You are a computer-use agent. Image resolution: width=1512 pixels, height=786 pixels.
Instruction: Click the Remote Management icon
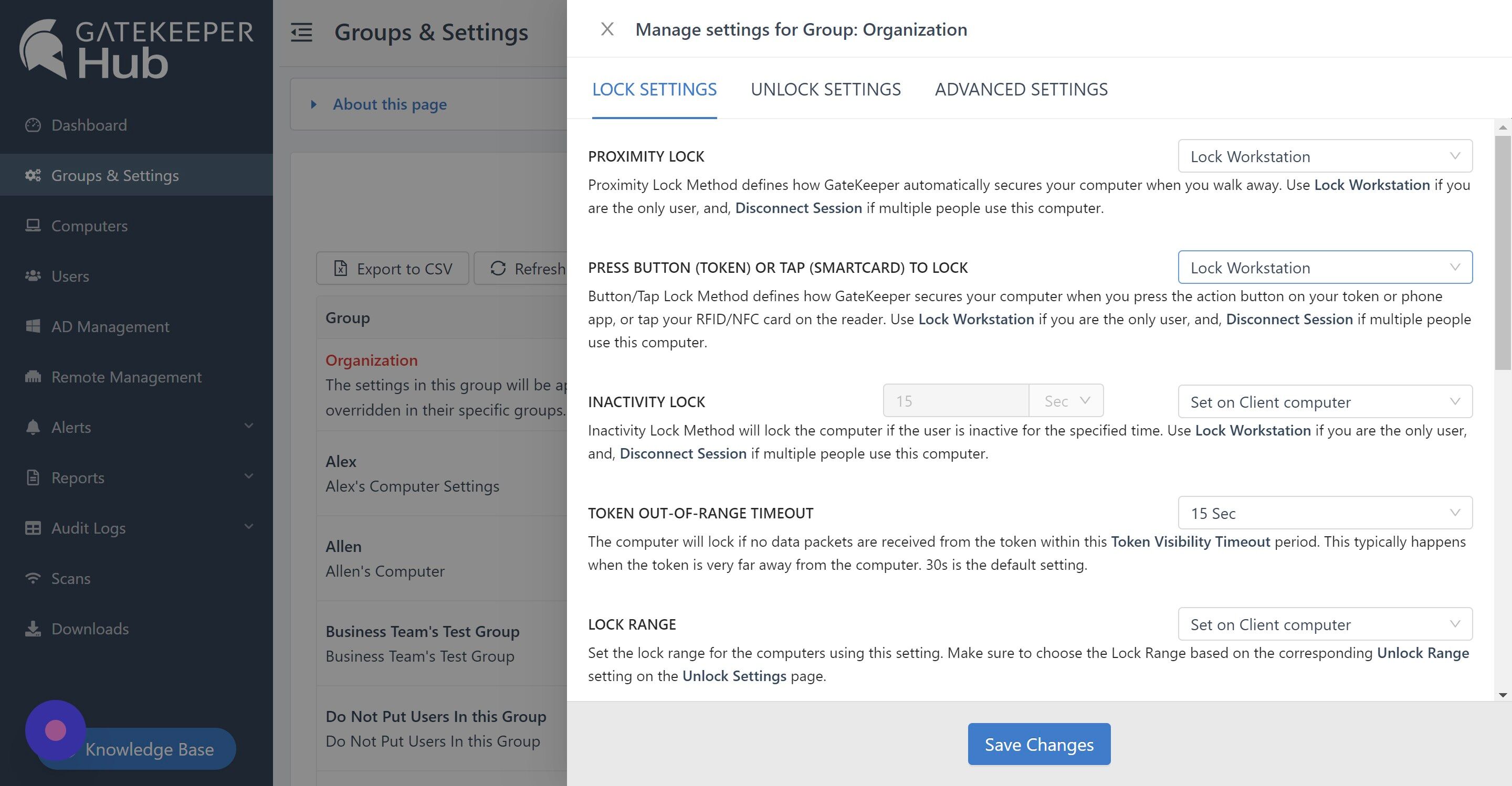tap(33, 377)
